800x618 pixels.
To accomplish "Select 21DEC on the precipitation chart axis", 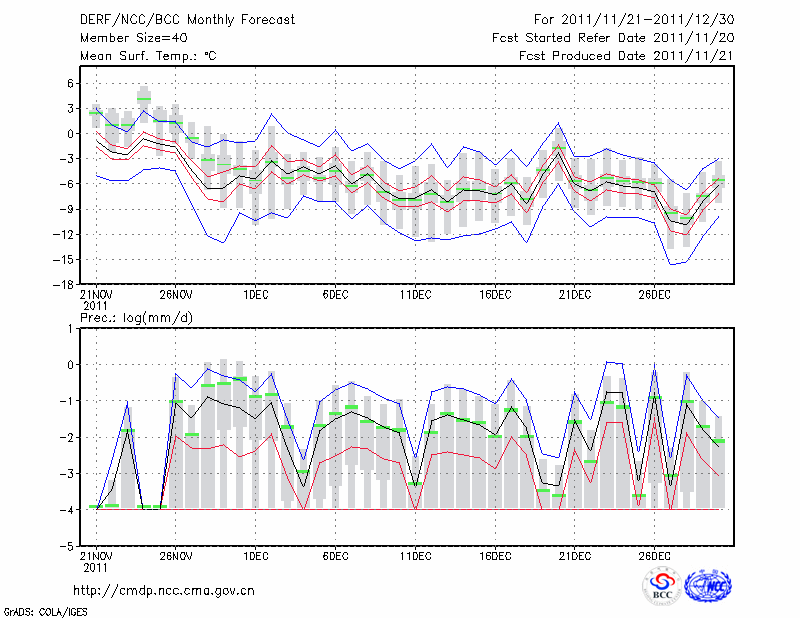I will [575, 556].
